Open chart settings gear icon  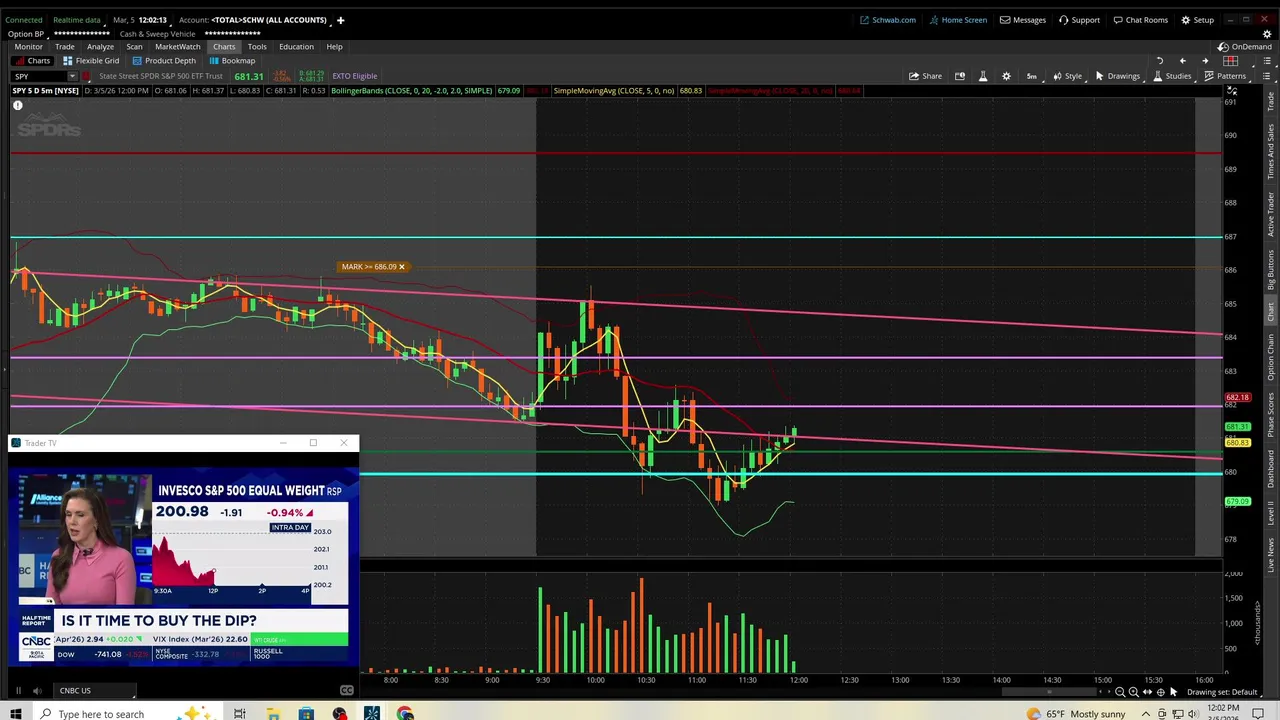click(x=1006, y=76)
